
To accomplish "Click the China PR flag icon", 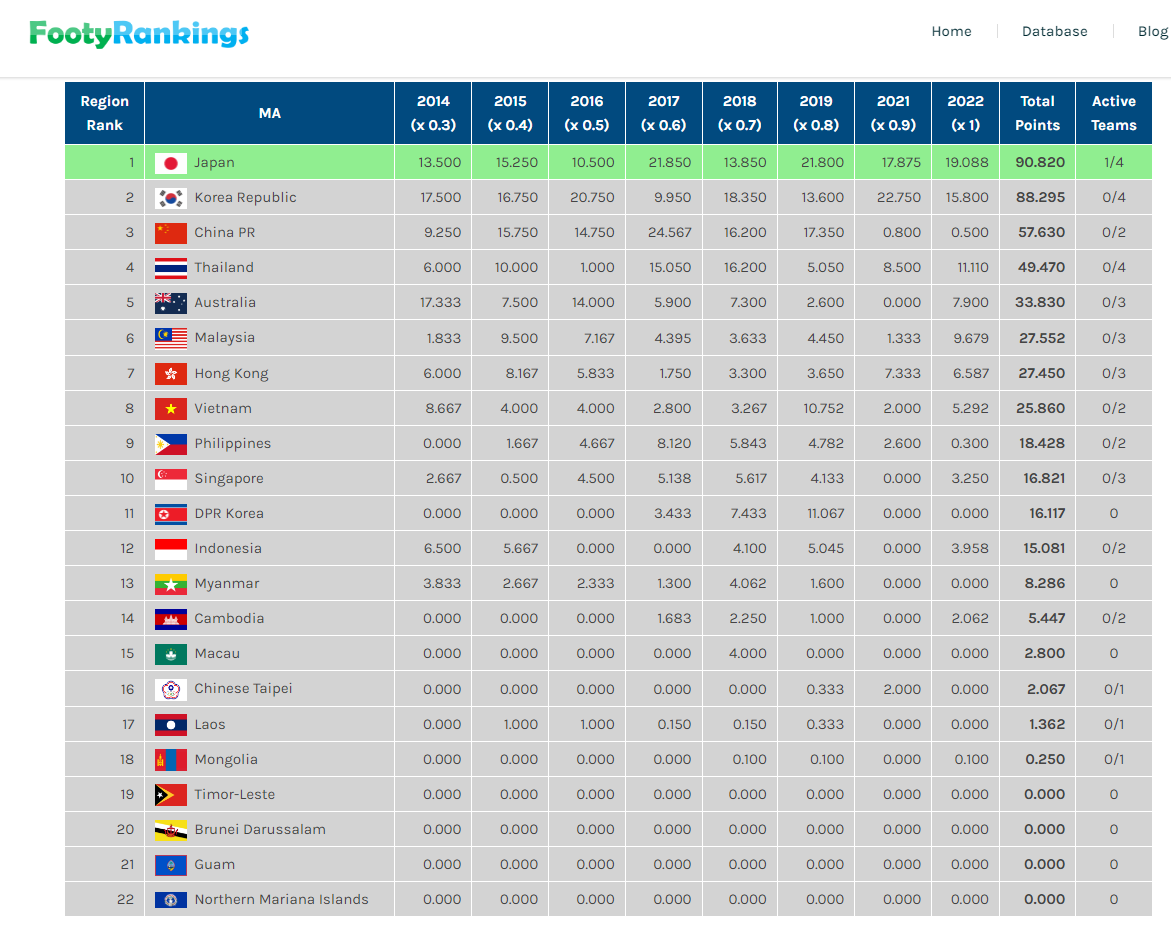I will 170,233.
